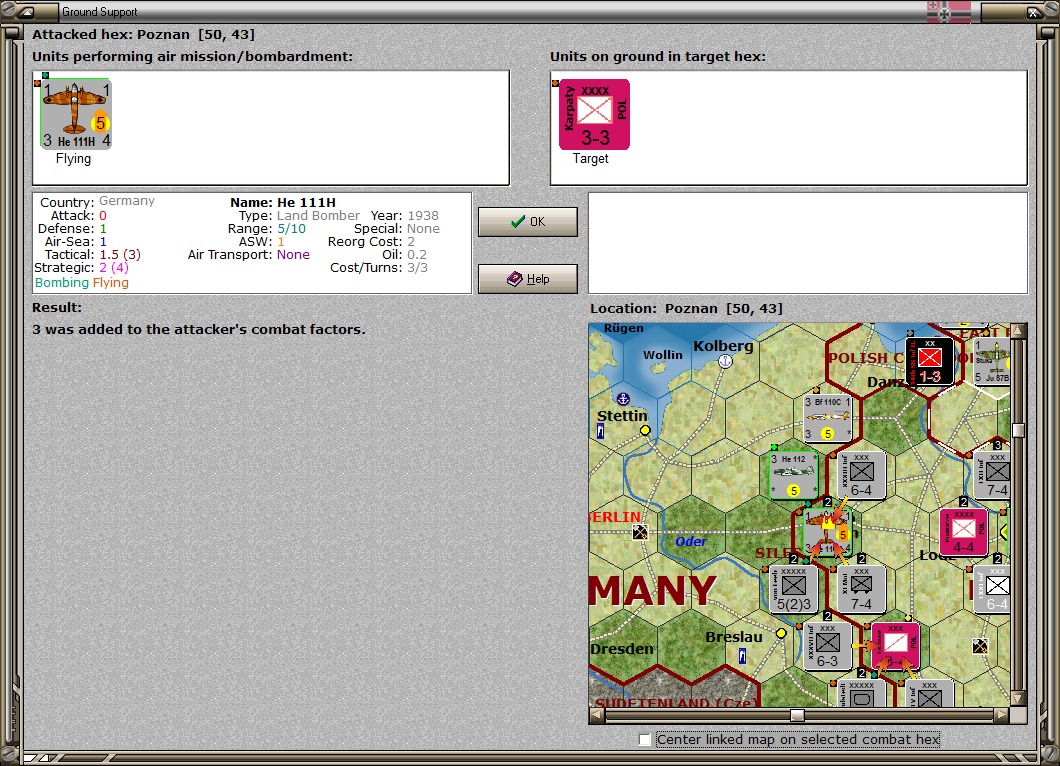
Task: Click the German flag icon in title bar
Action: (948, 11)
